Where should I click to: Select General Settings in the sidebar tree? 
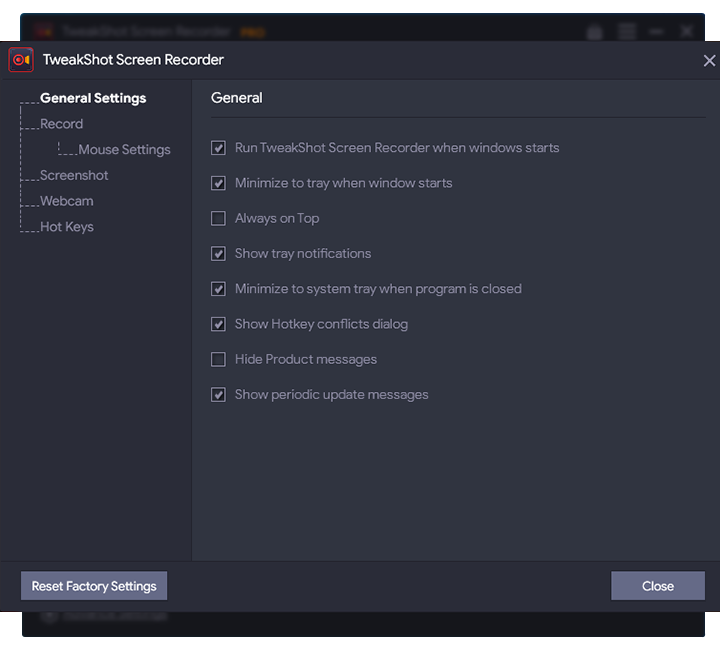point(93,98)
